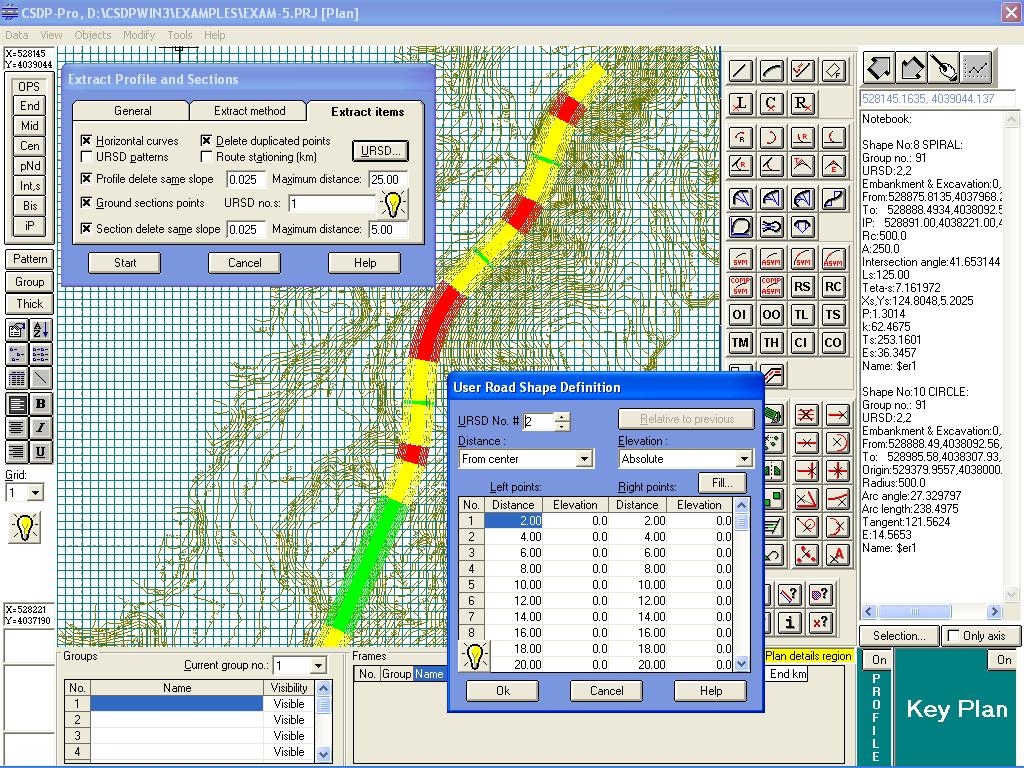Confirm with Ok in User Road Shape Definition
Viewport: 1024px width, 768px height.
coord(503,691)
